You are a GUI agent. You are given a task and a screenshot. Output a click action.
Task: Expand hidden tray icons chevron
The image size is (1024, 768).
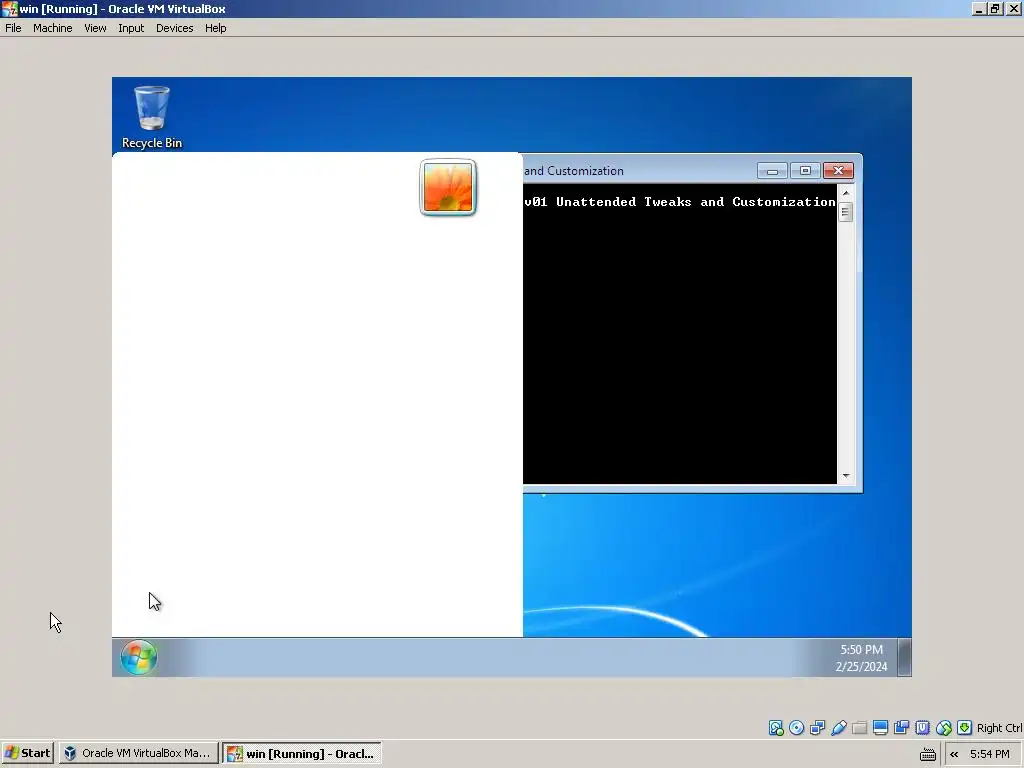(x=954, y=754)
